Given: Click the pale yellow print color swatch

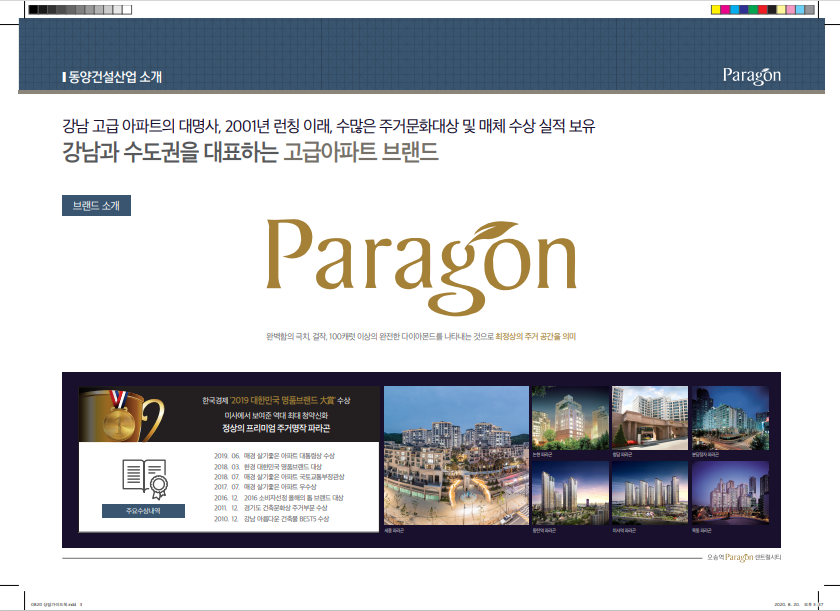Looking at the screenshot, I should click(782, 10).
